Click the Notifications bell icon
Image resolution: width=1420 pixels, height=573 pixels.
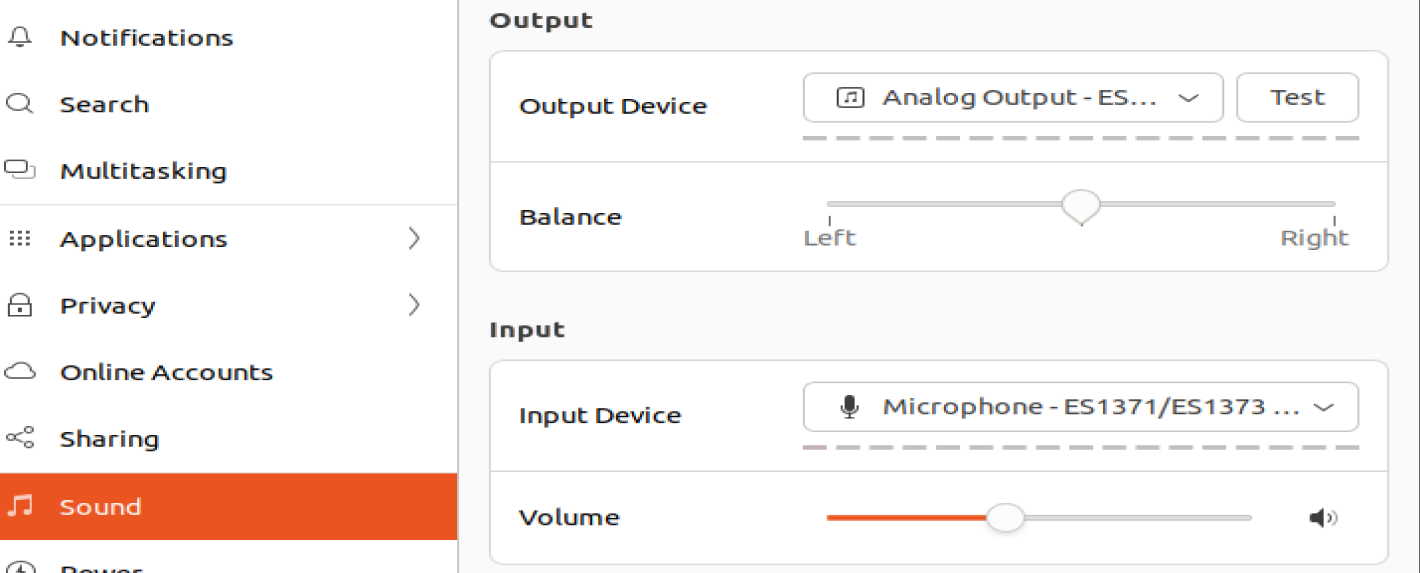point(20,38)
